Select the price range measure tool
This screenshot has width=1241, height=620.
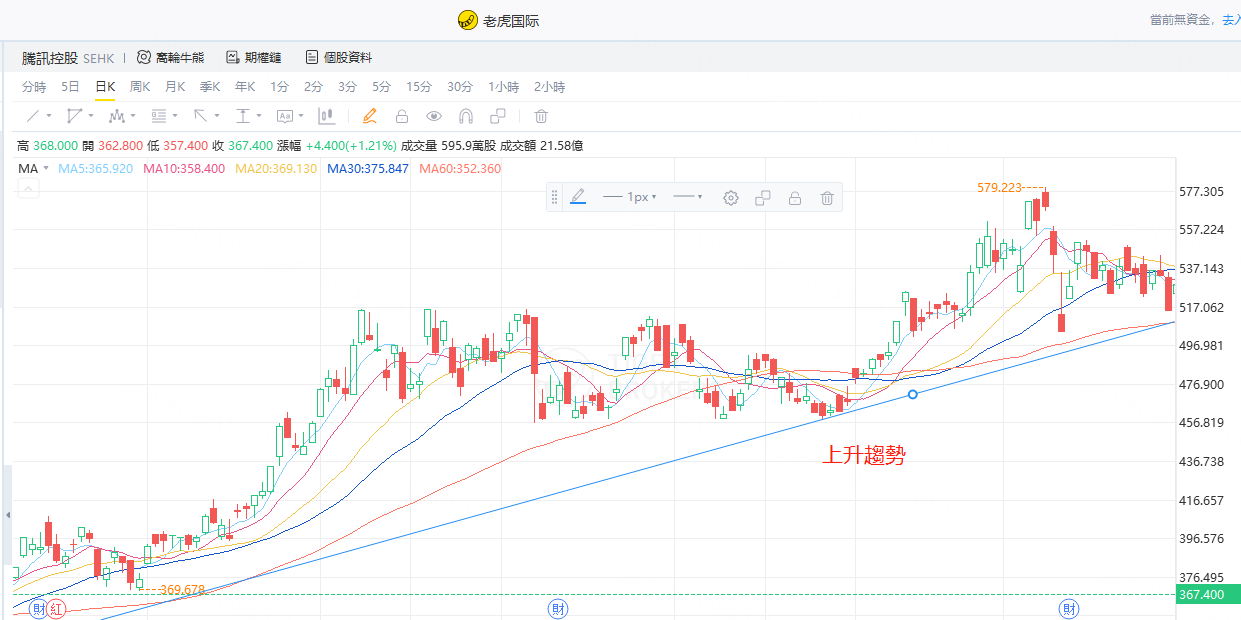pyautogui.click(x=242, y=116)
